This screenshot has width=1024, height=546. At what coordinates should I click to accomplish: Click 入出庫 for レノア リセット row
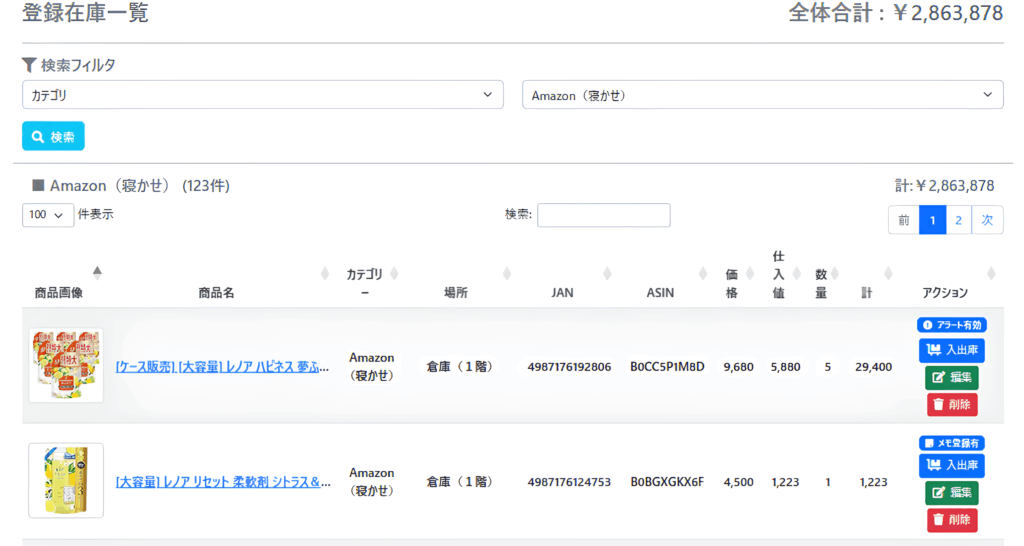click(951, 465)
